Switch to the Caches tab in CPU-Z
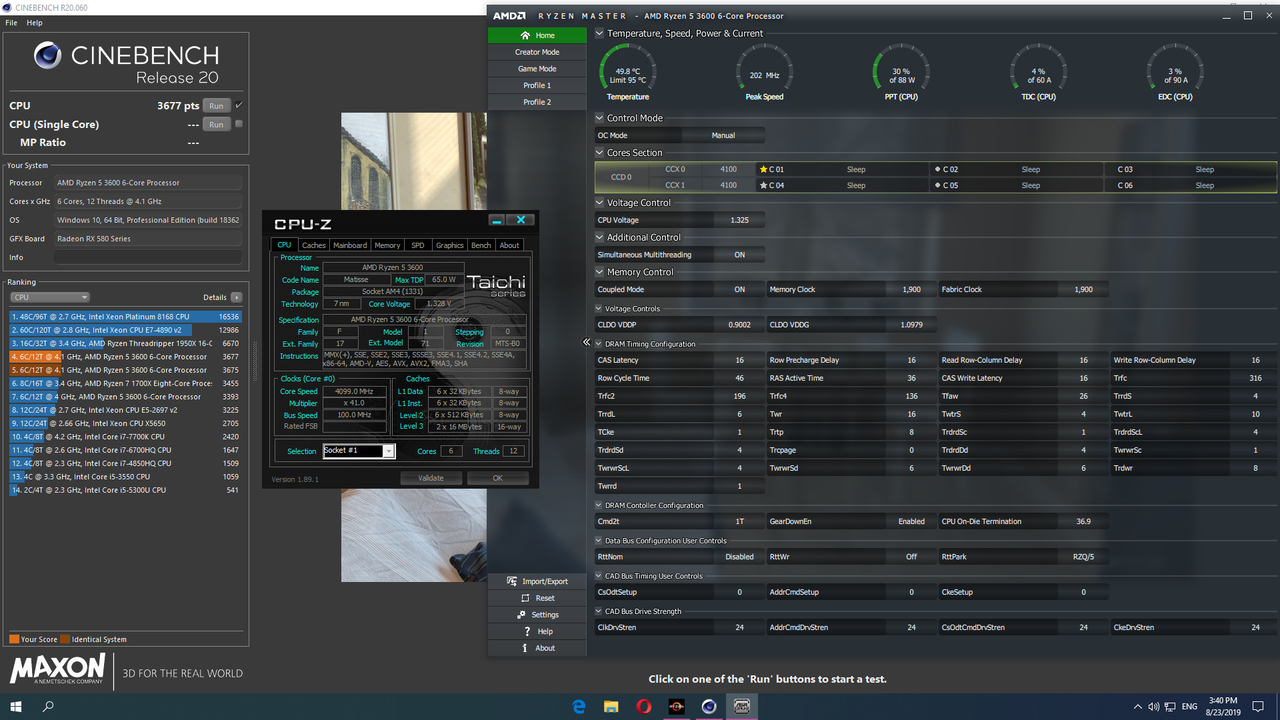This screenshot has width=1280, height=720. (314, 245)
